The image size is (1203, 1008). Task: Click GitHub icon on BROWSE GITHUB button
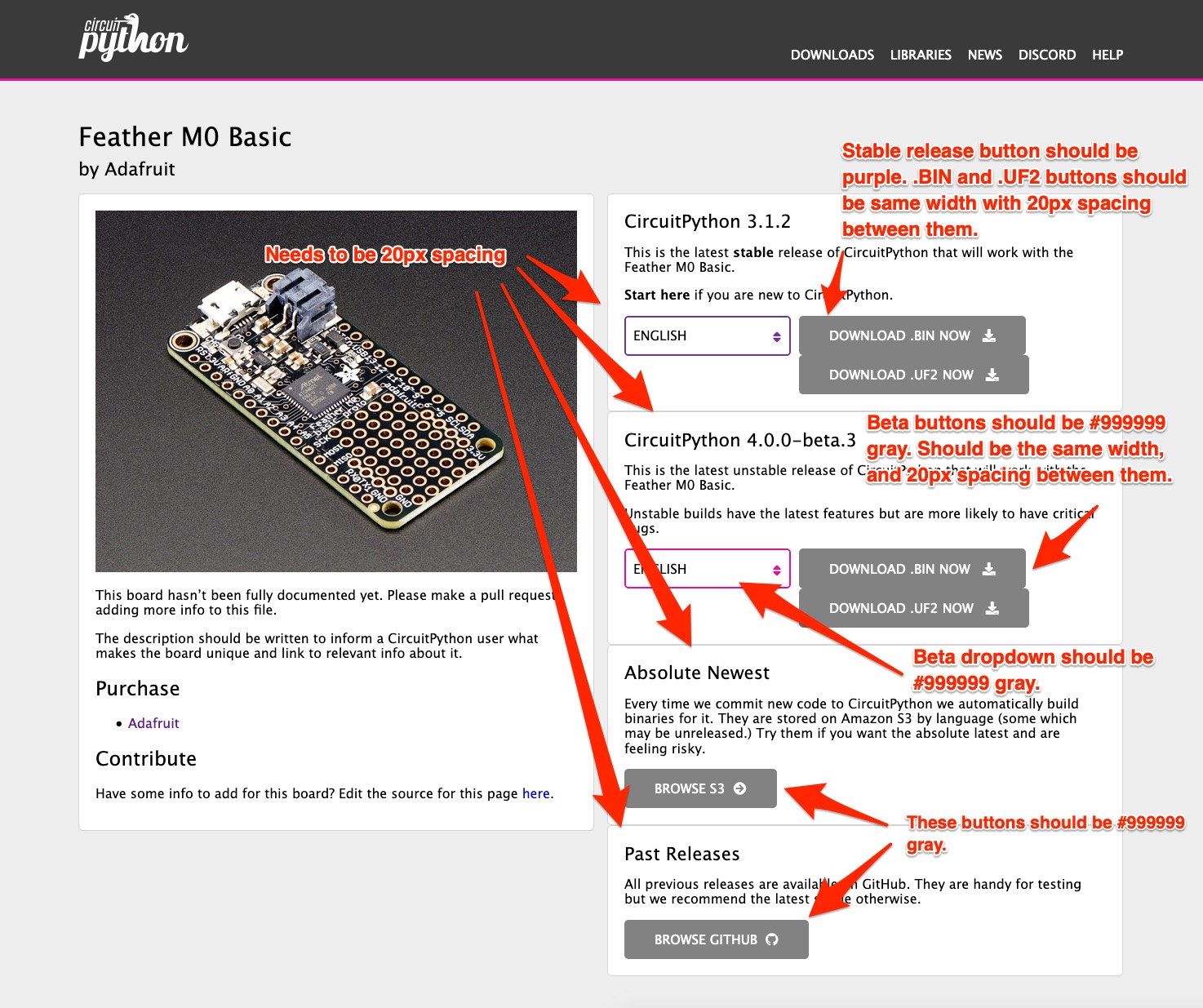coord(772,939)
